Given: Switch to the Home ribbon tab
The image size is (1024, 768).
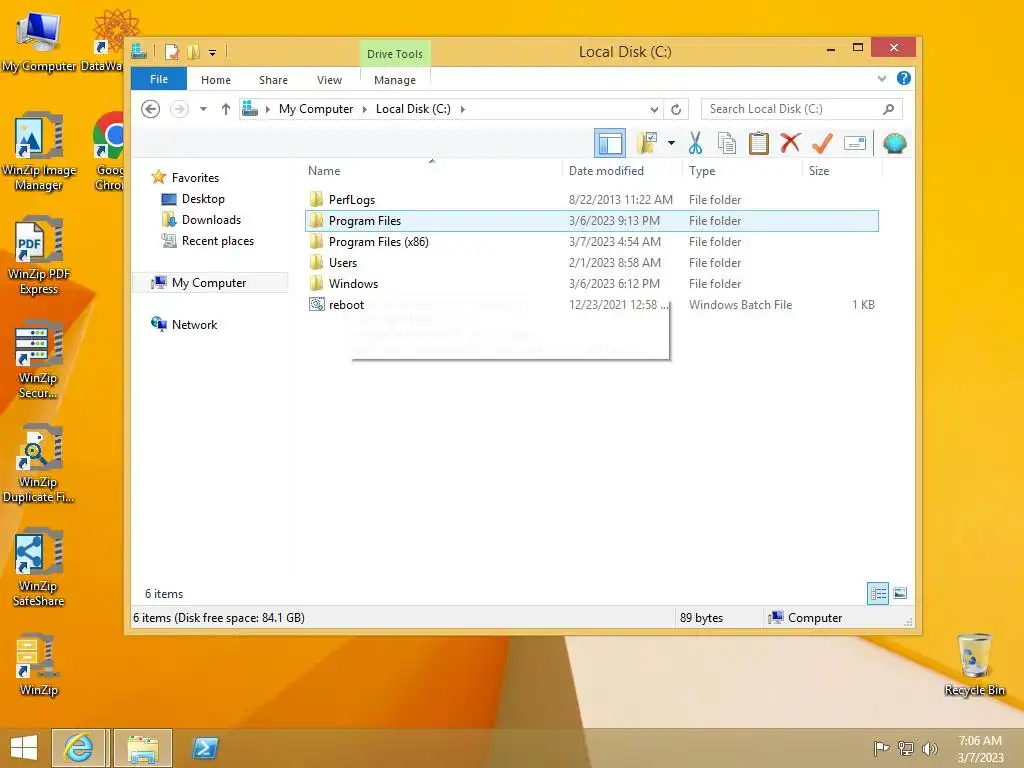Looking at the screenshot, I should (x=216, y=80).
